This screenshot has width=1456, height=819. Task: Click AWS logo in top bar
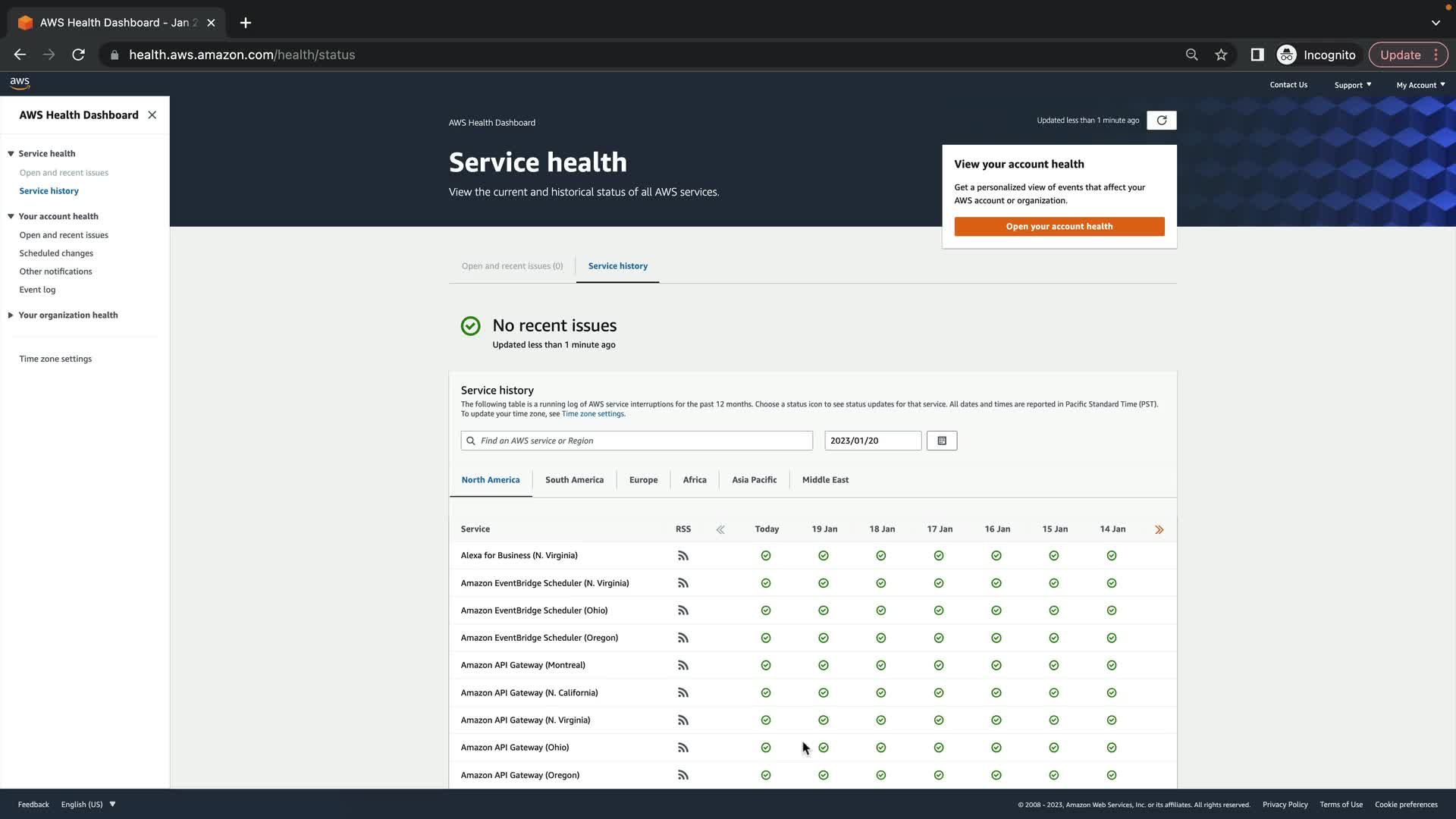click(20, 83)
